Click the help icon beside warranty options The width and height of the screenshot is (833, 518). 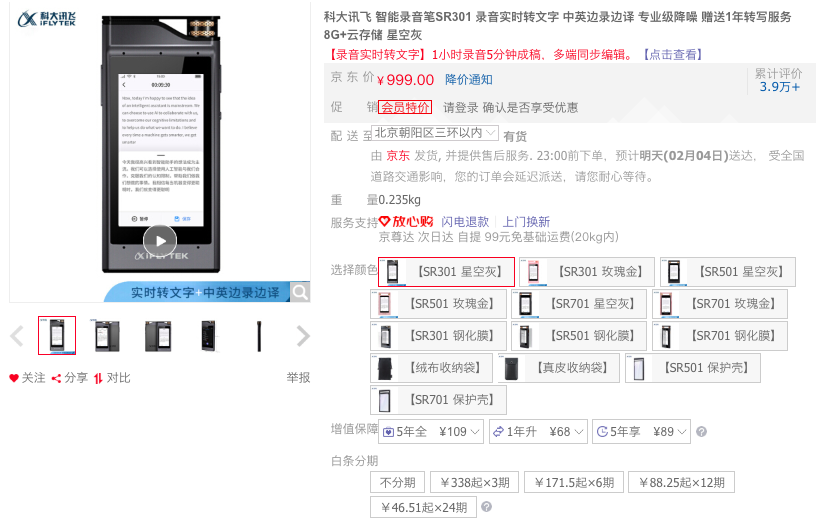click(x=701, y=432)
